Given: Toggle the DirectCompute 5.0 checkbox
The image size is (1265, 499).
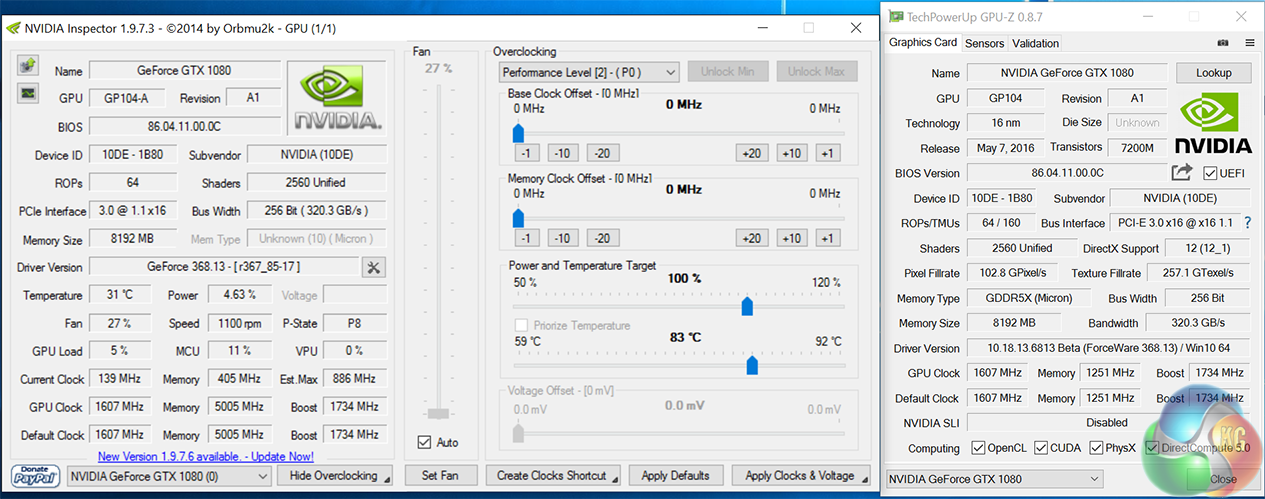Looking at the screenshot, I should [x=1153, y=448].
